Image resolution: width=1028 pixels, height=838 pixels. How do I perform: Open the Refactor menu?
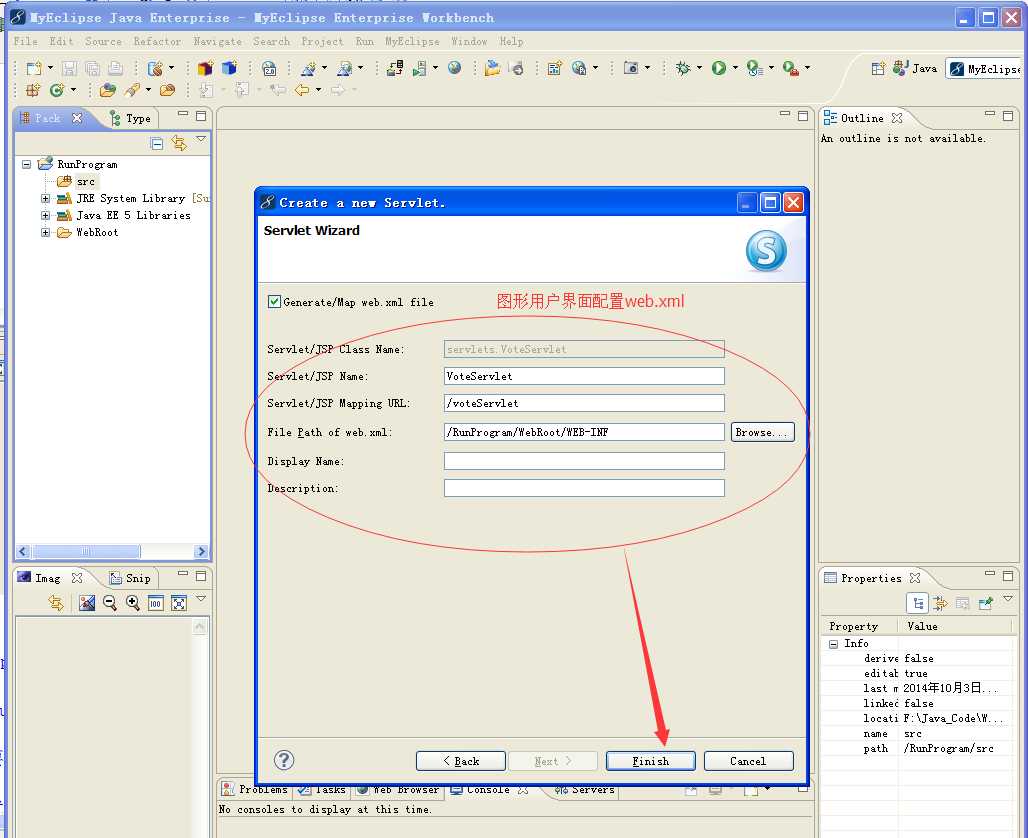pos(157,41)
